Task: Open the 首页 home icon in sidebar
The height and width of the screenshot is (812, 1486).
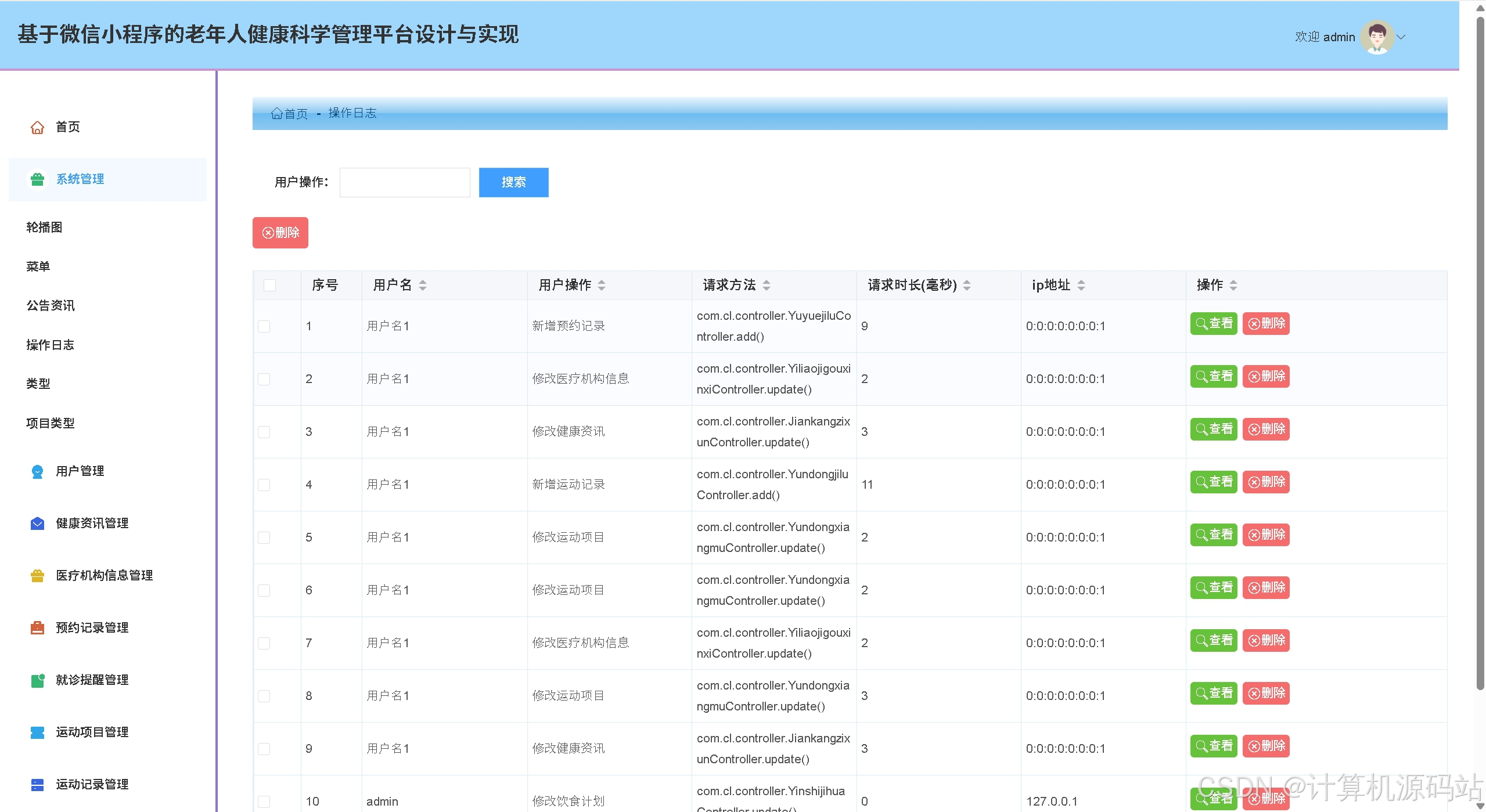Action: (x=37, y=127)
